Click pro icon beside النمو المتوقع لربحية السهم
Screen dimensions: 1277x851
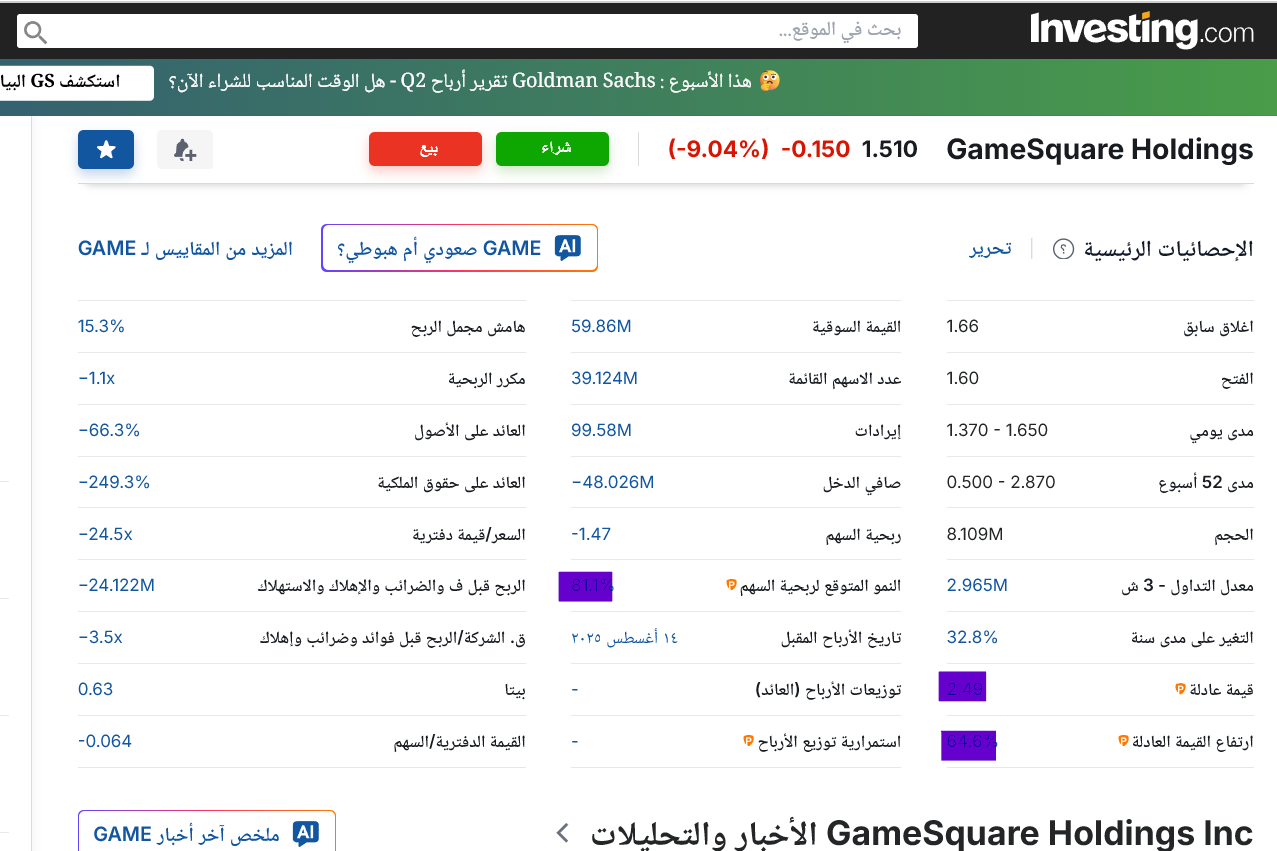[731, 586]
